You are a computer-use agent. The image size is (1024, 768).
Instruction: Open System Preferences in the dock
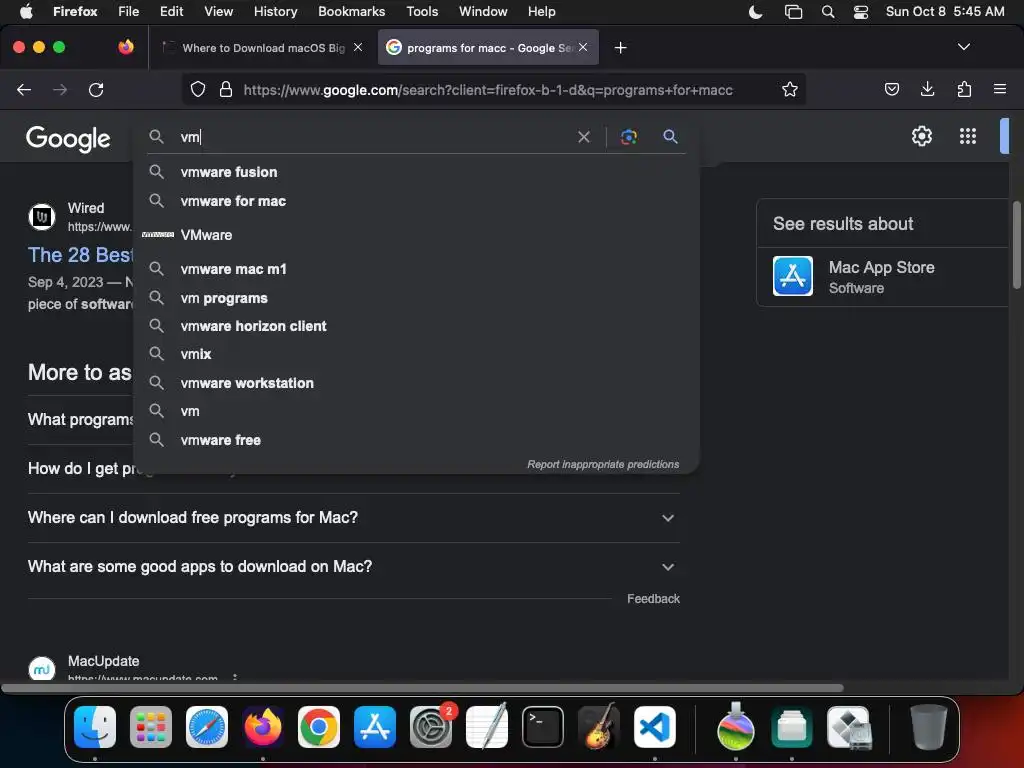(431, 727)
